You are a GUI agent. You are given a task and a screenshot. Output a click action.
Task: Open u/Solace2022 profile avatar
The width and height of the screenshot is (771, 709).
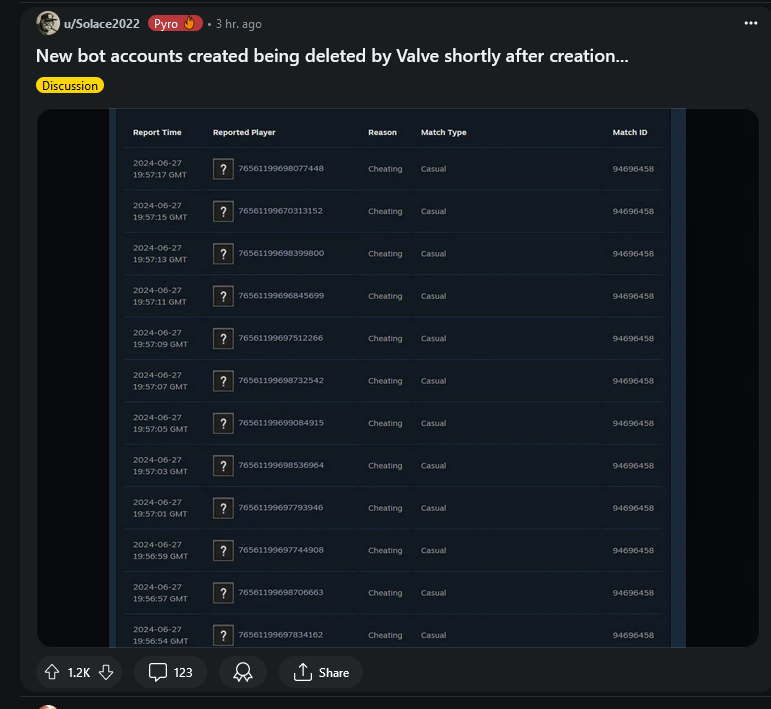(48, 23)
